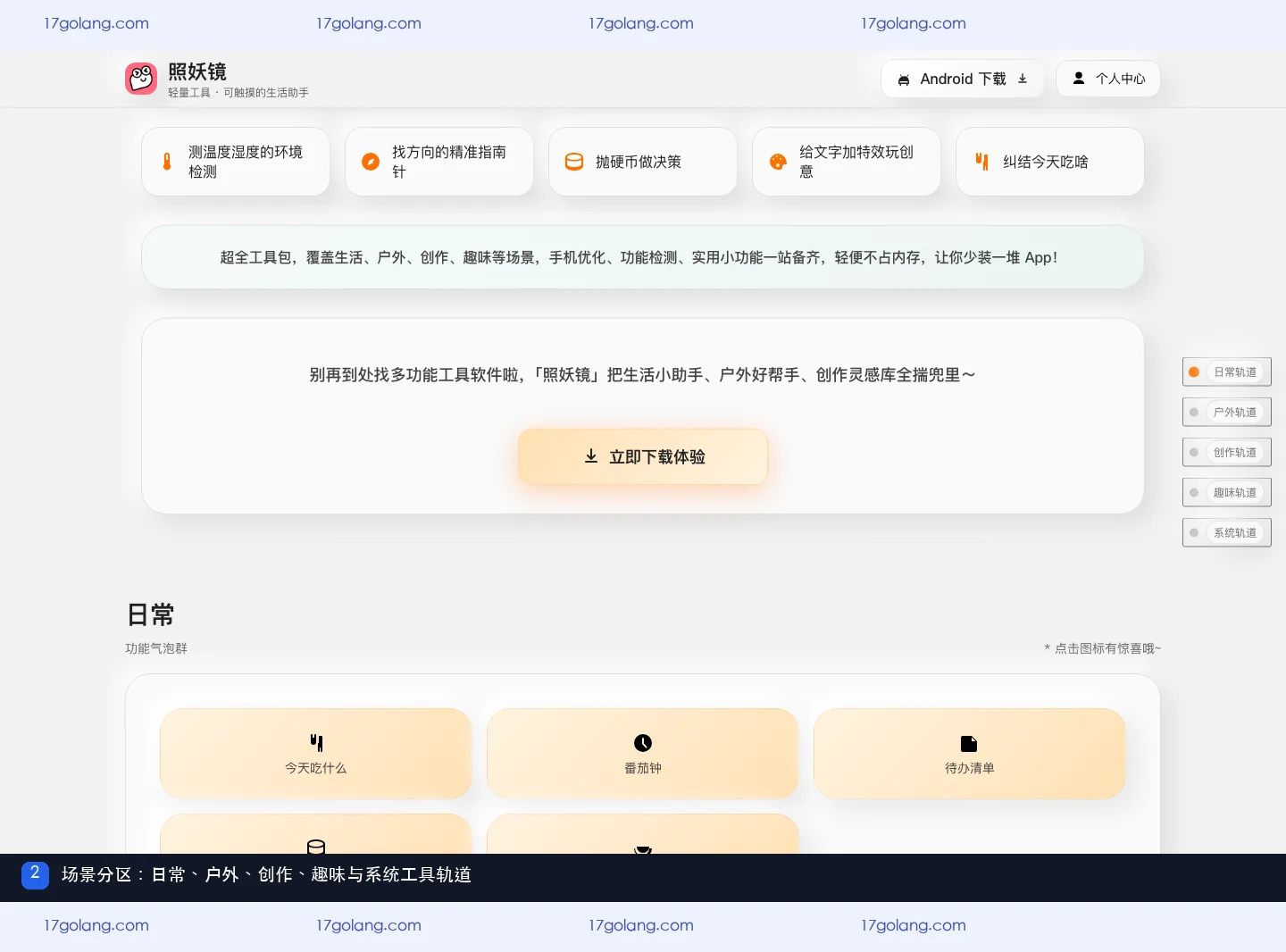The width and height of the screenshot is (1286, 952).
Task: Click the download arrow beside Android 下载
Action: [1023, 79]
